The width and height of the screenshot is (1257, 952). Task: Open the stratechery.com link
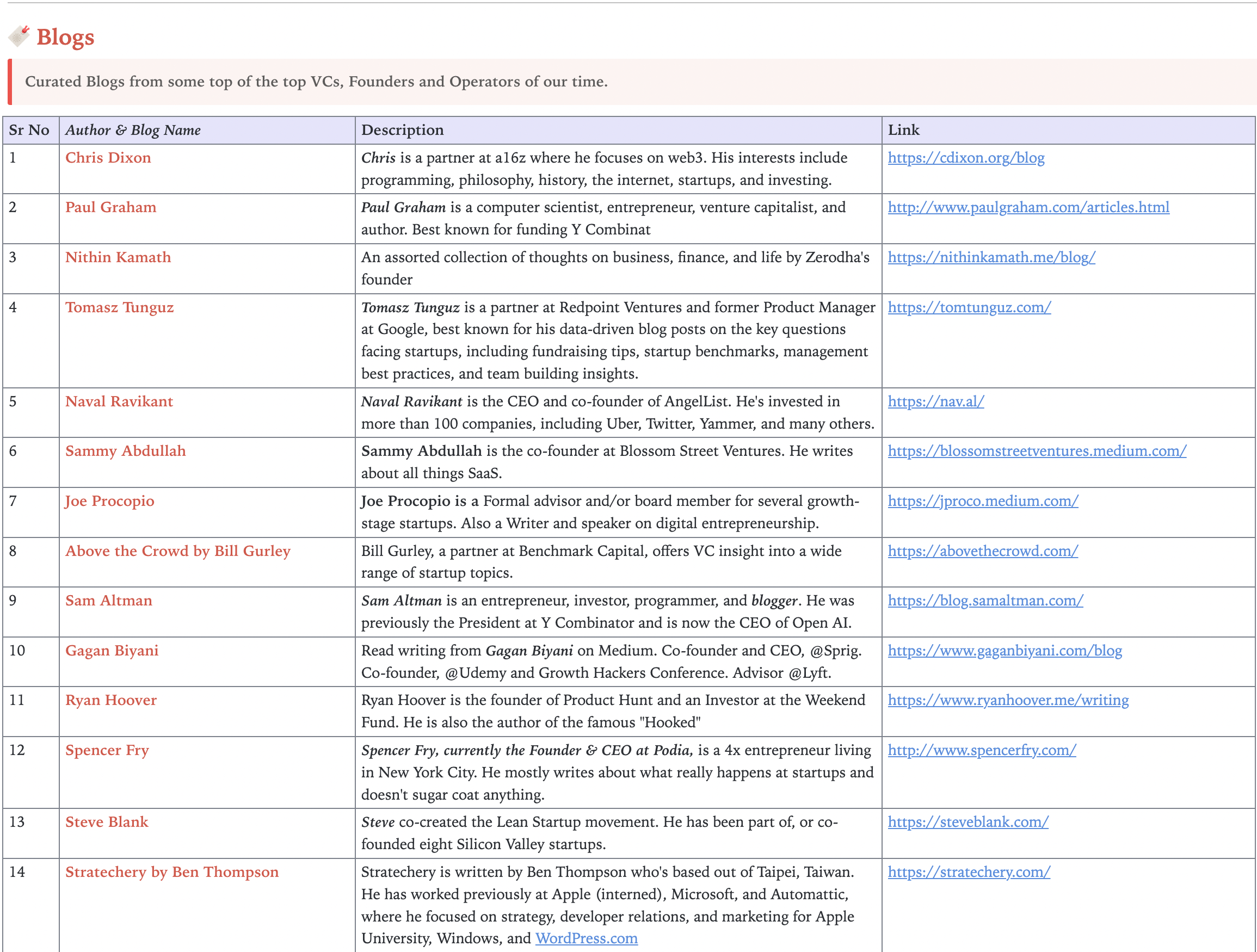click(969, 872)
